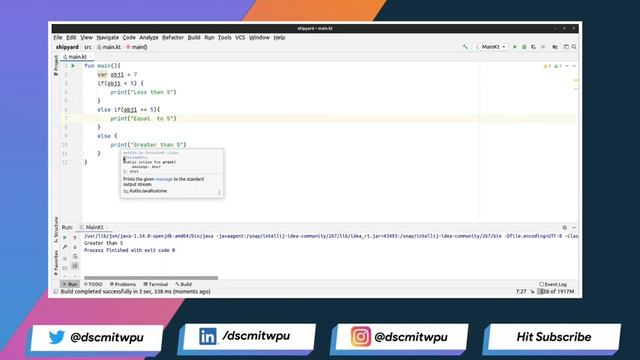
Task: Go to next highlighted error arrow
Action: click(x=574, y=66)
